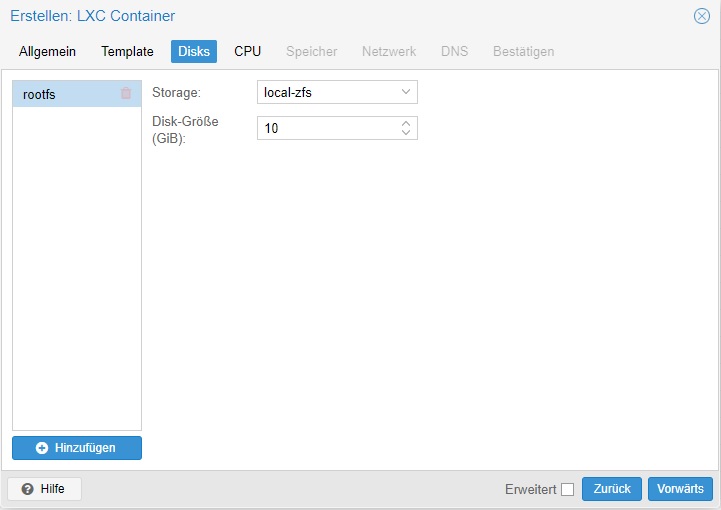Select the rootfs disk entry

77,94
